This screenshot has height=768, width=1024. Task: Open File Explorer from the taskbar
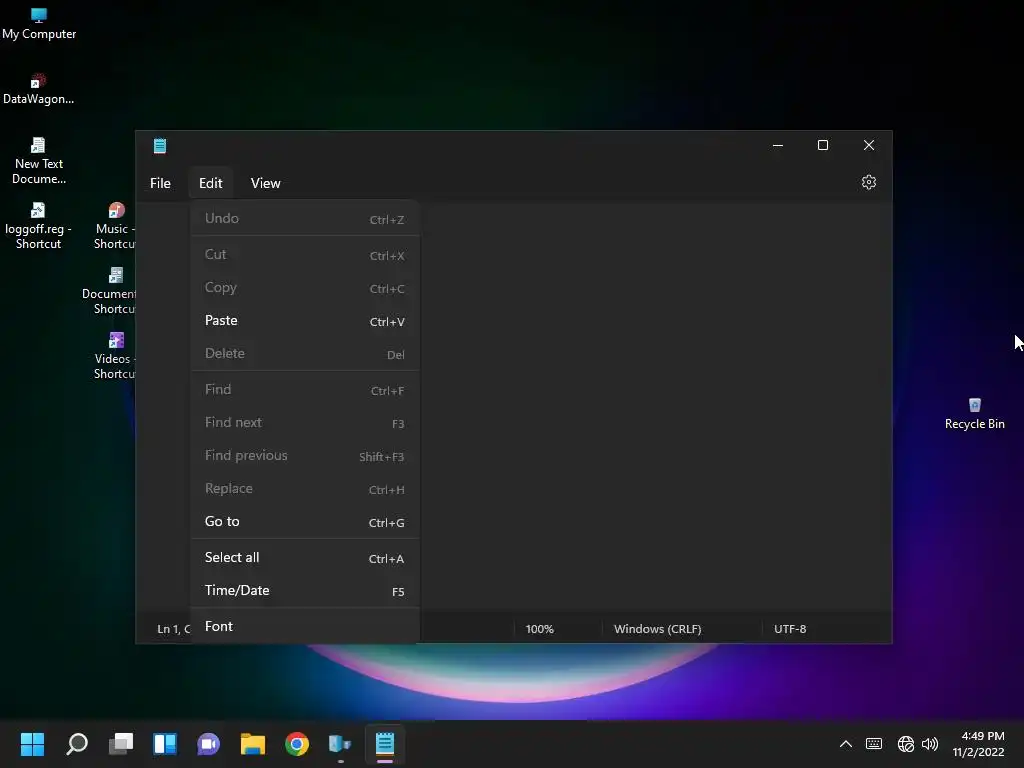[x=253, y=744]
